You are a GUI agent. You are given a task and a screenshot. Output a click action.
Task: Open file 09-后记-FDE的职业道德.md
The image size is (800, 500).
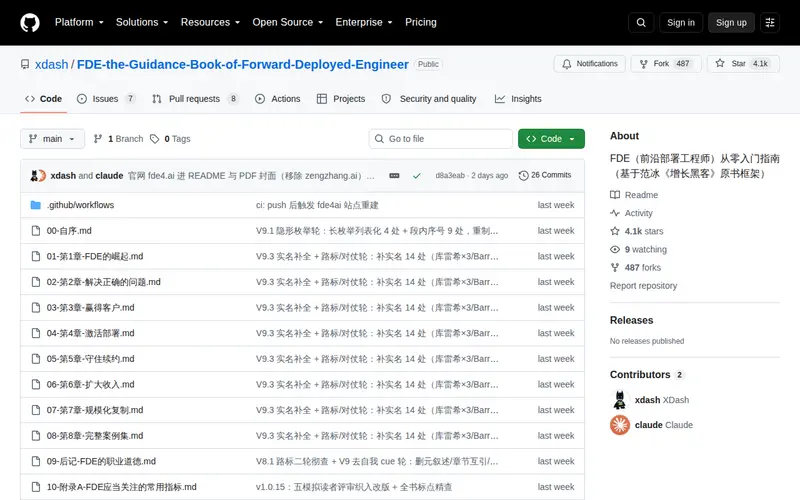pyautogui.click(x=101, y=461)
